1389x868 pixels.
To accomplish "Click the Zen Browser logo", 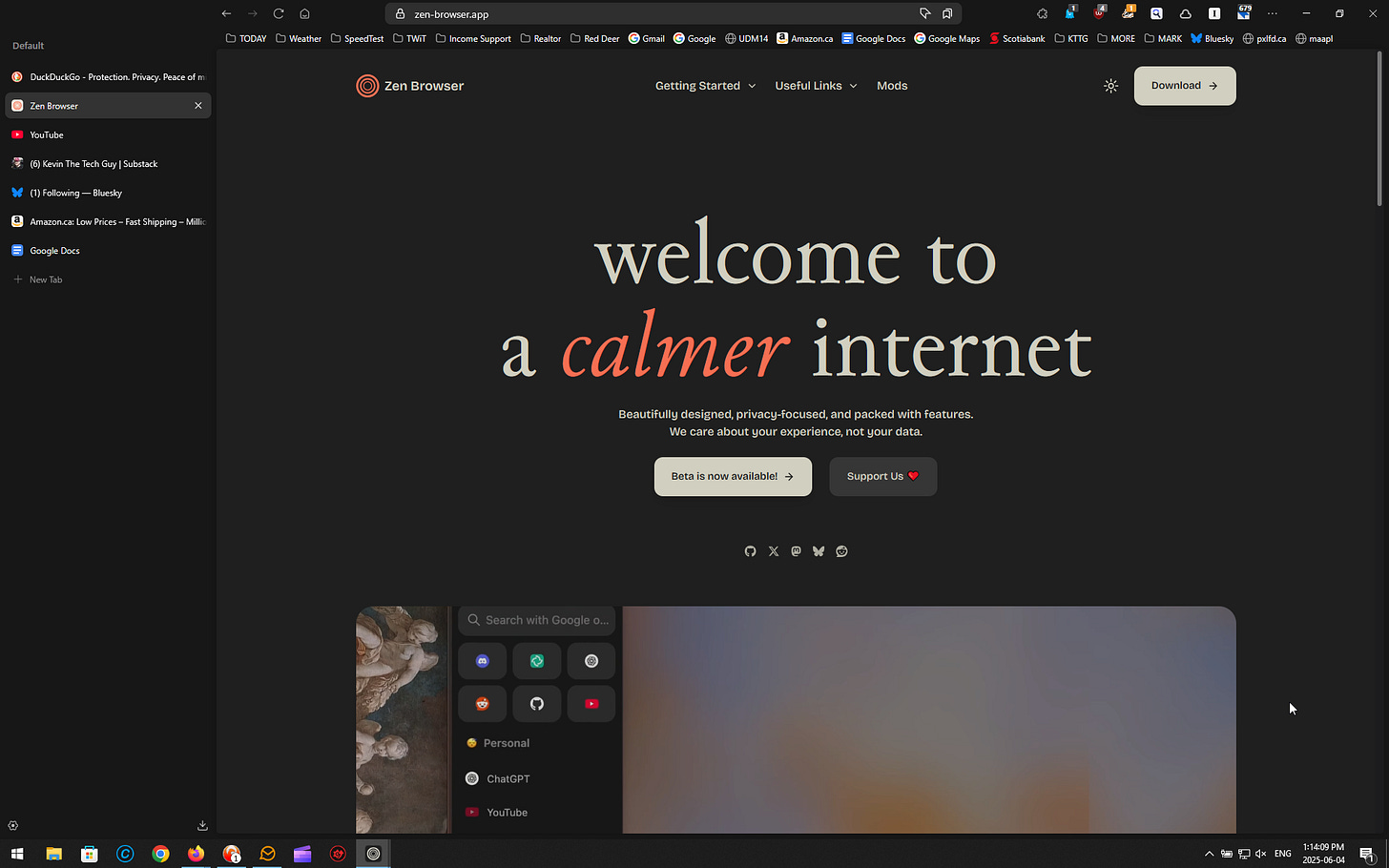I will point(409,86).
